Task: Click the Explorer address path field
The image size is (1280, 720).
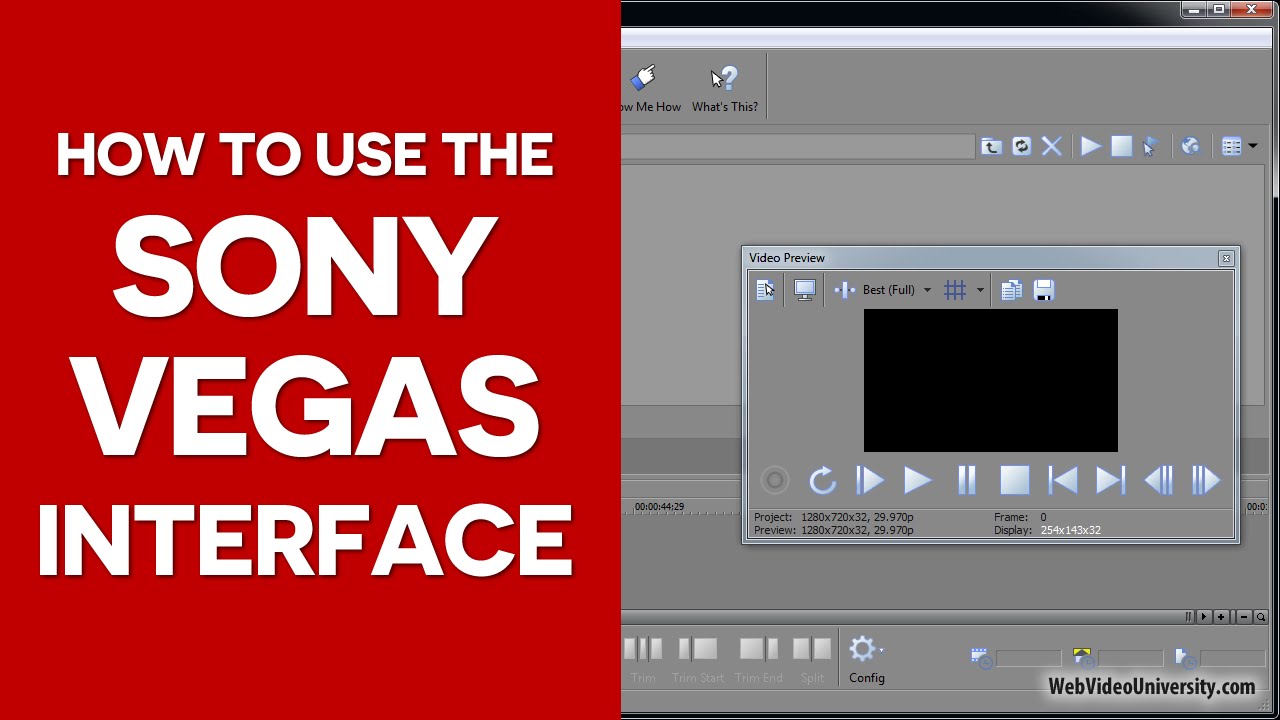Action: (x=797, y=147)
